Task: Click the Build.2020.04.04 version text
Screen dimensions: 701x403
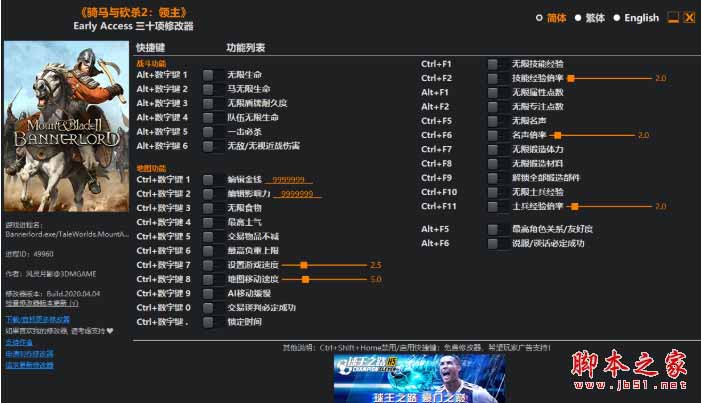Action: tap(73, 294)
